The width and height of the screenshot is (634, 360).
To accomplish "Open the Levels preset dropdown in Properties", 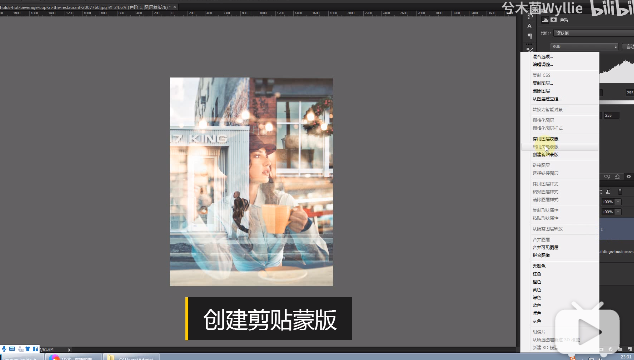I will (594, 33).
